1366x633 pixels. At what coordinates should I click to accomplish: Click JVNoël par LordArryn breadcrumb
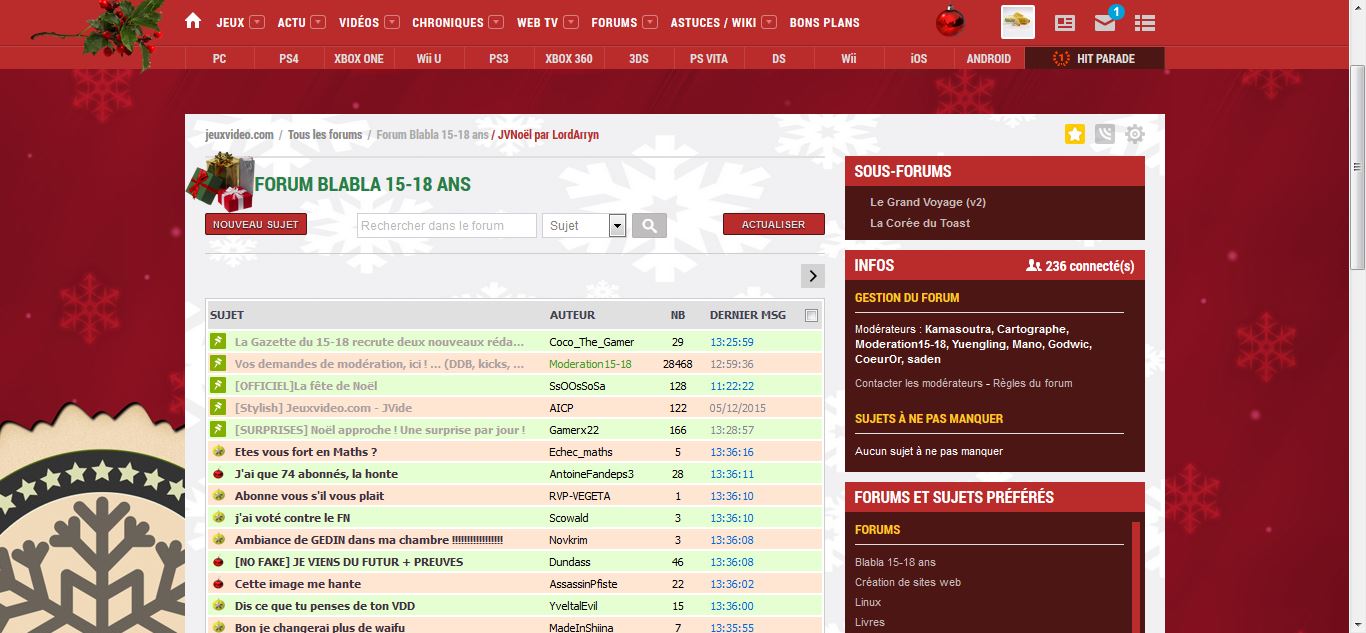(548, 134)
